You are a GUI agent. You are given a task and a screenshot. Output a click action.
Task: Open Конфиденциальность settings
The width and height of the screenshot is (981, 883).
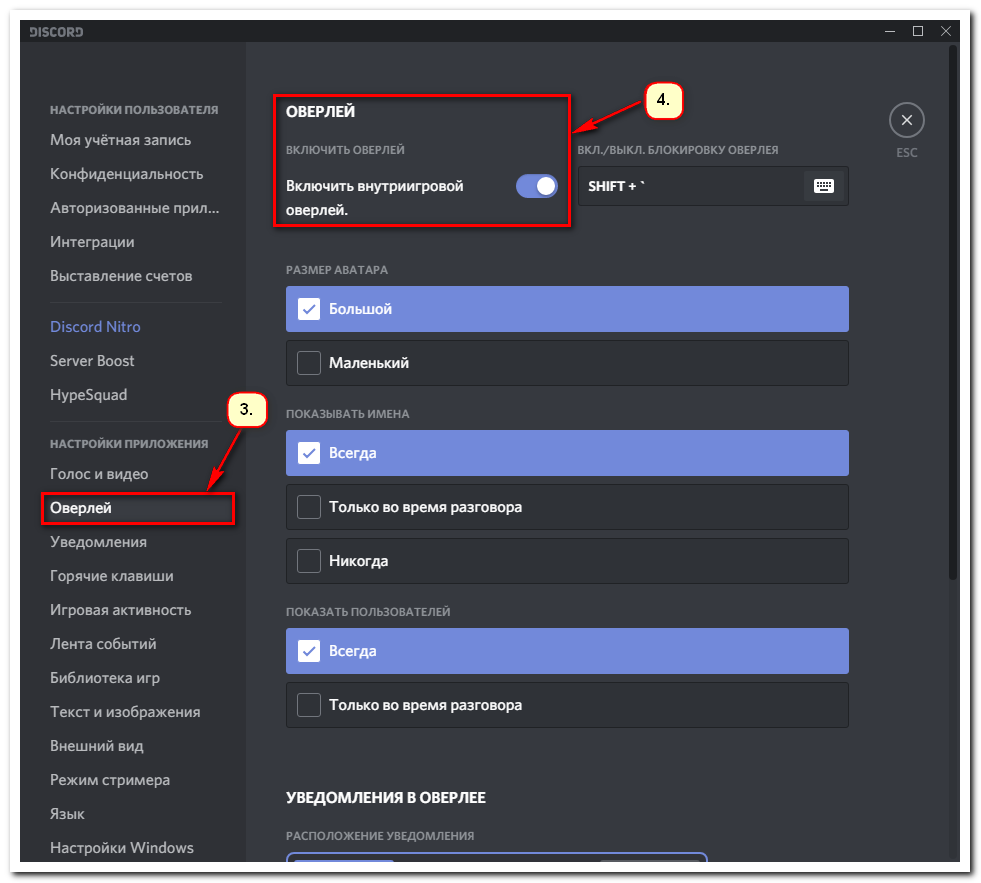126,174
